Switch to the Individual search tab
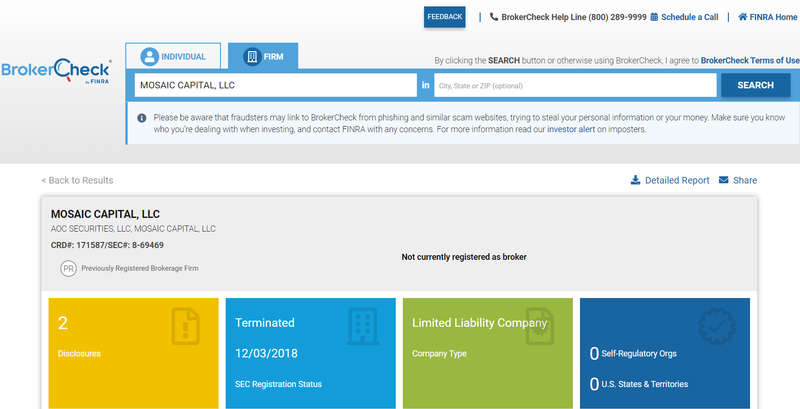The height and width of the screenshot is (409, 800). (173, 56)
